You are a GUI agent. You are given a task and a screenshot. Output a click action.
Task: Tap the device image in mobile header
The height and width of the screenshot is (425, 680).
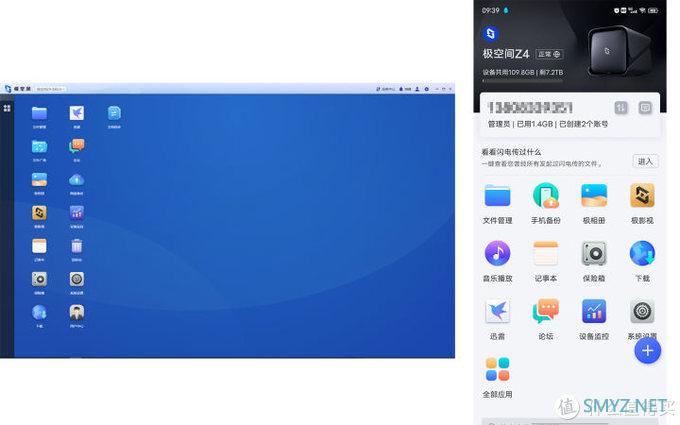619,51
